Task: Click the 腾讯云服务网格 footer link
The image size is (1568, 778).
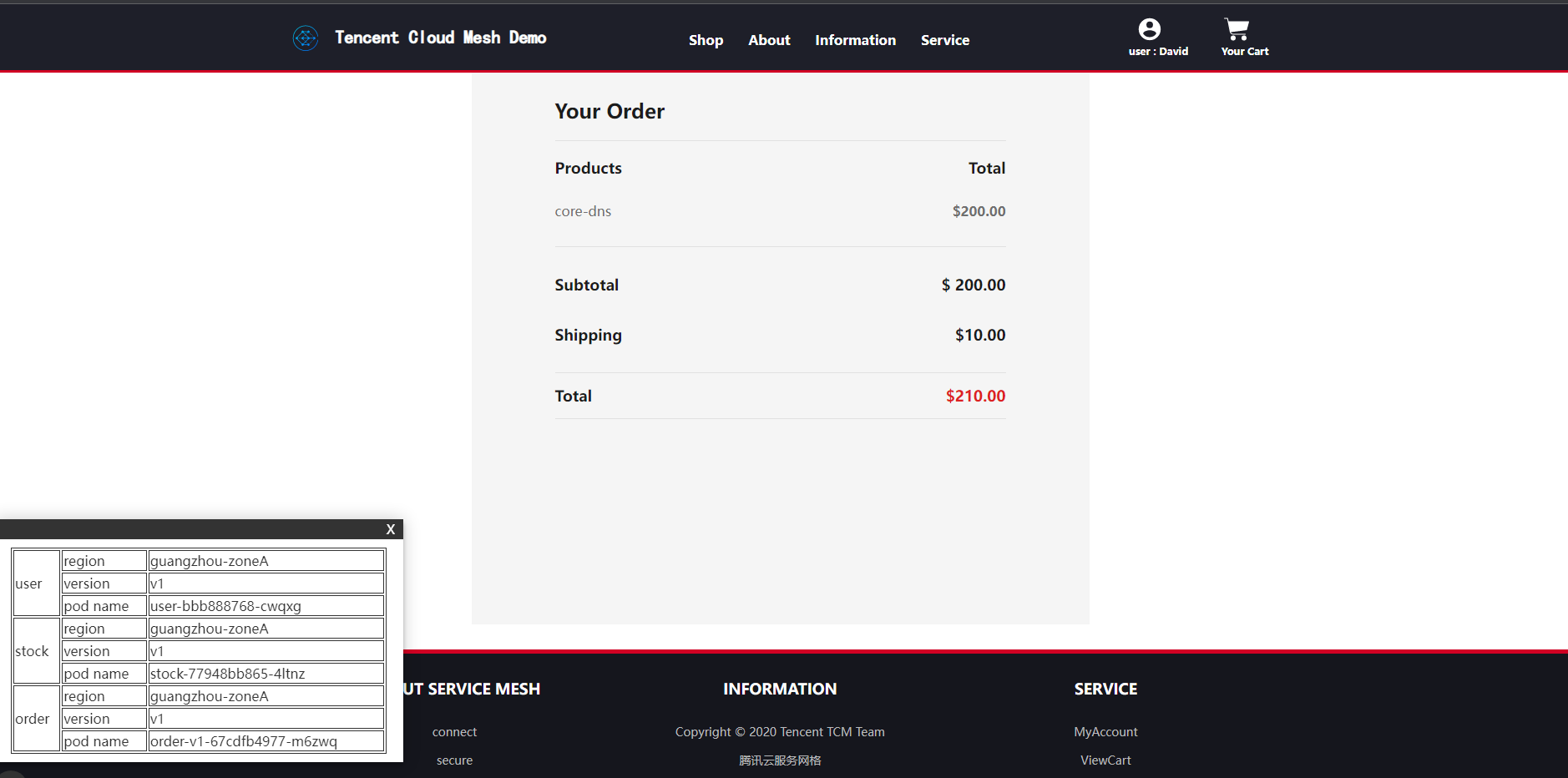Action: click(x=780, y=760)
